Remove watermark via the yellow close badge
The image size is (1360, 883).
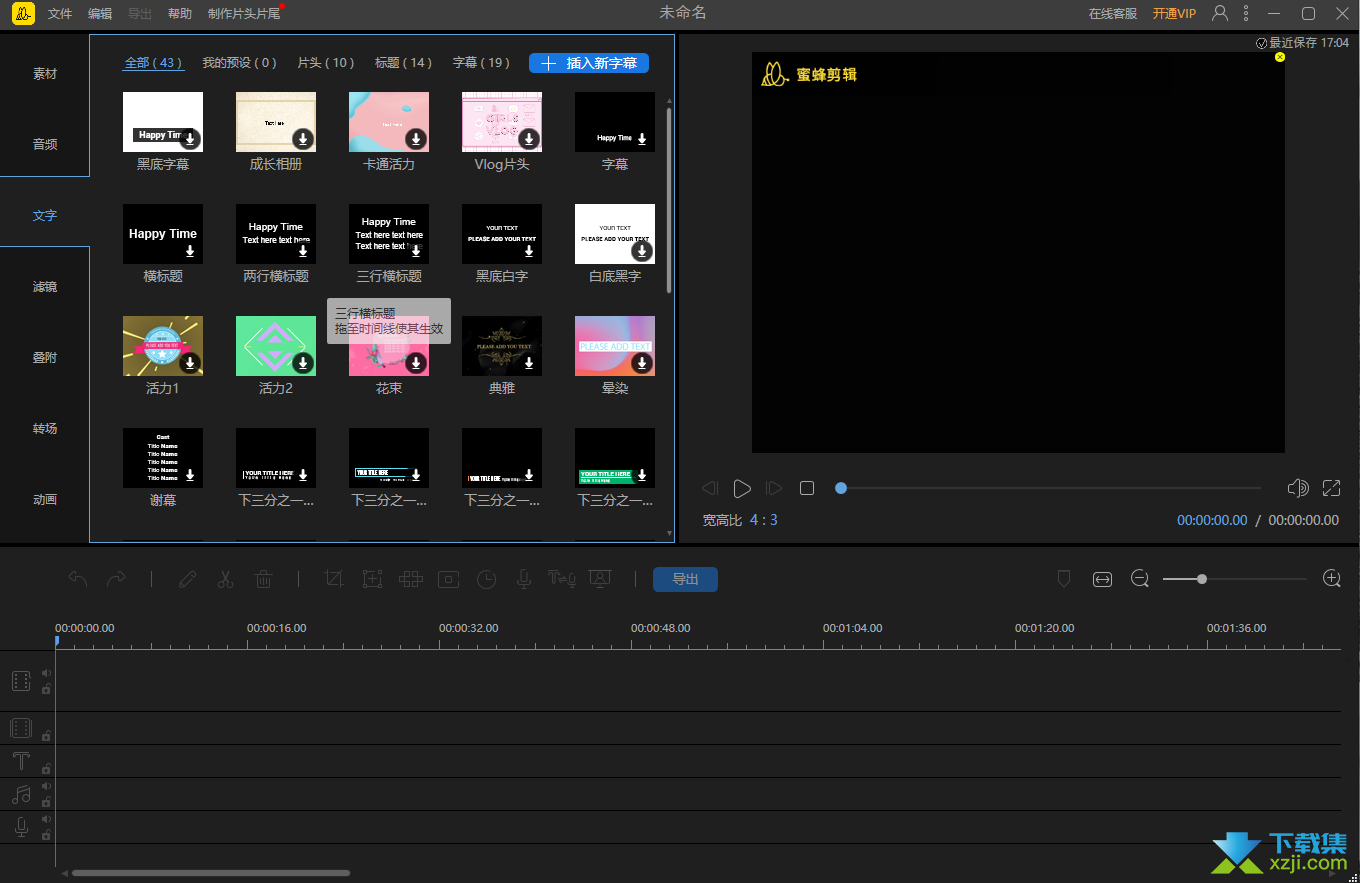pos(1280,57)
